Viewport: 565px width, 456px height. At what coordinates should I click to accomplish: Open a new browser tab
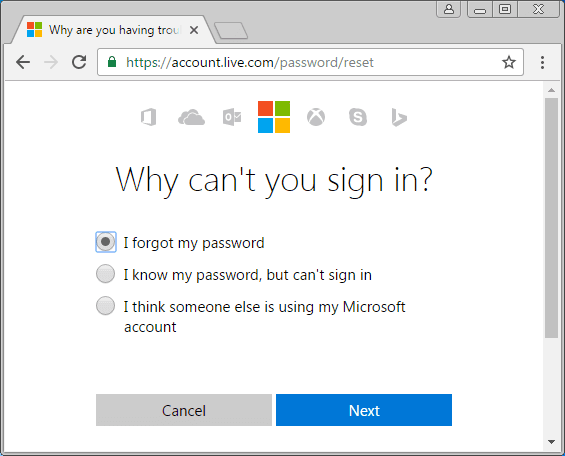tap(231, 30)
